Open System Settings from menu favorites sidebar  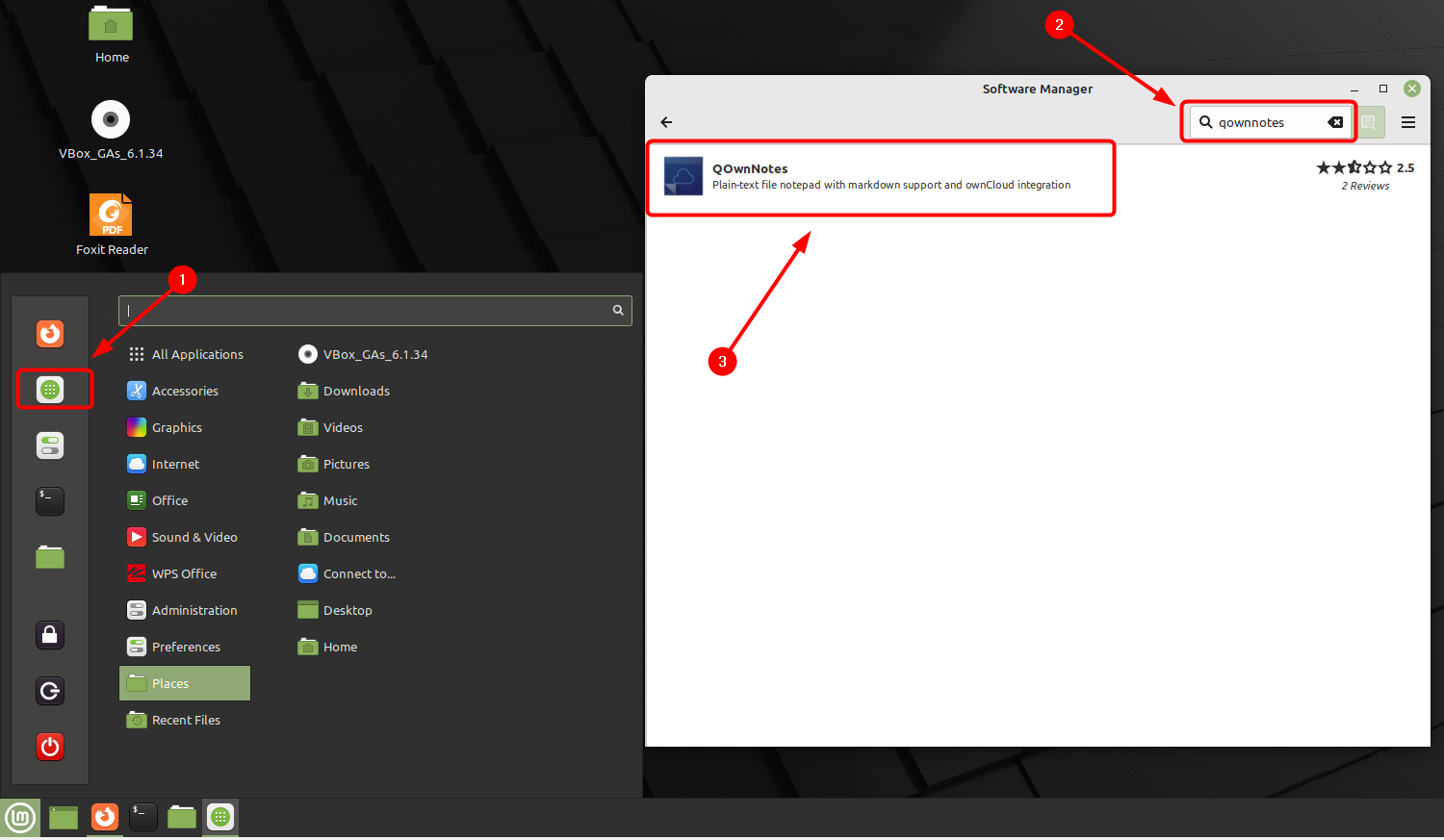pyautogui.click(x=50, y=445)
